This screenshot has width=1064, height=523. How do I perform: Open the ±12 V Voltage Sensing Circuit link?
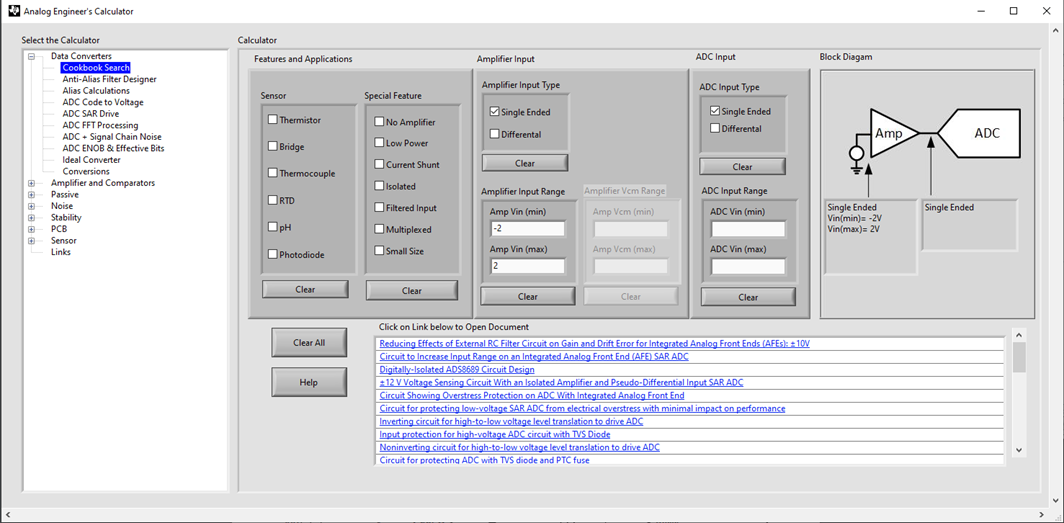tap(561, 383)
